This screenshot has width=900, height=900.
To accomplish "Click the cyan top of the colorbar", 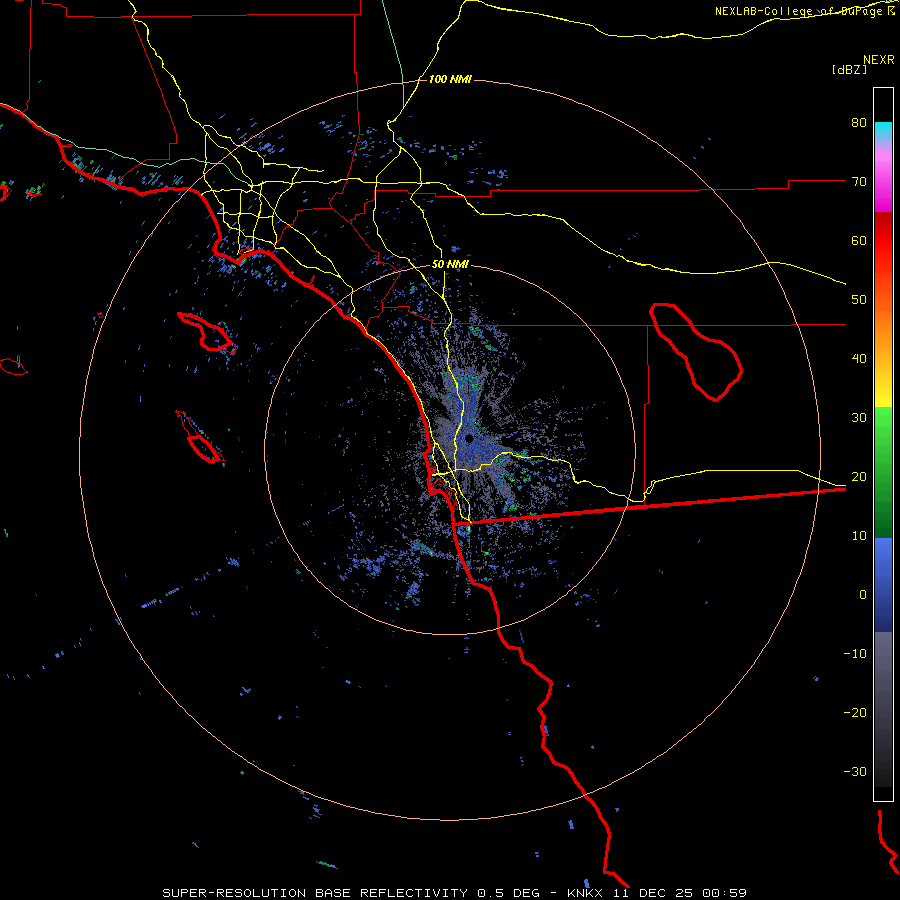I will point(883,131).
